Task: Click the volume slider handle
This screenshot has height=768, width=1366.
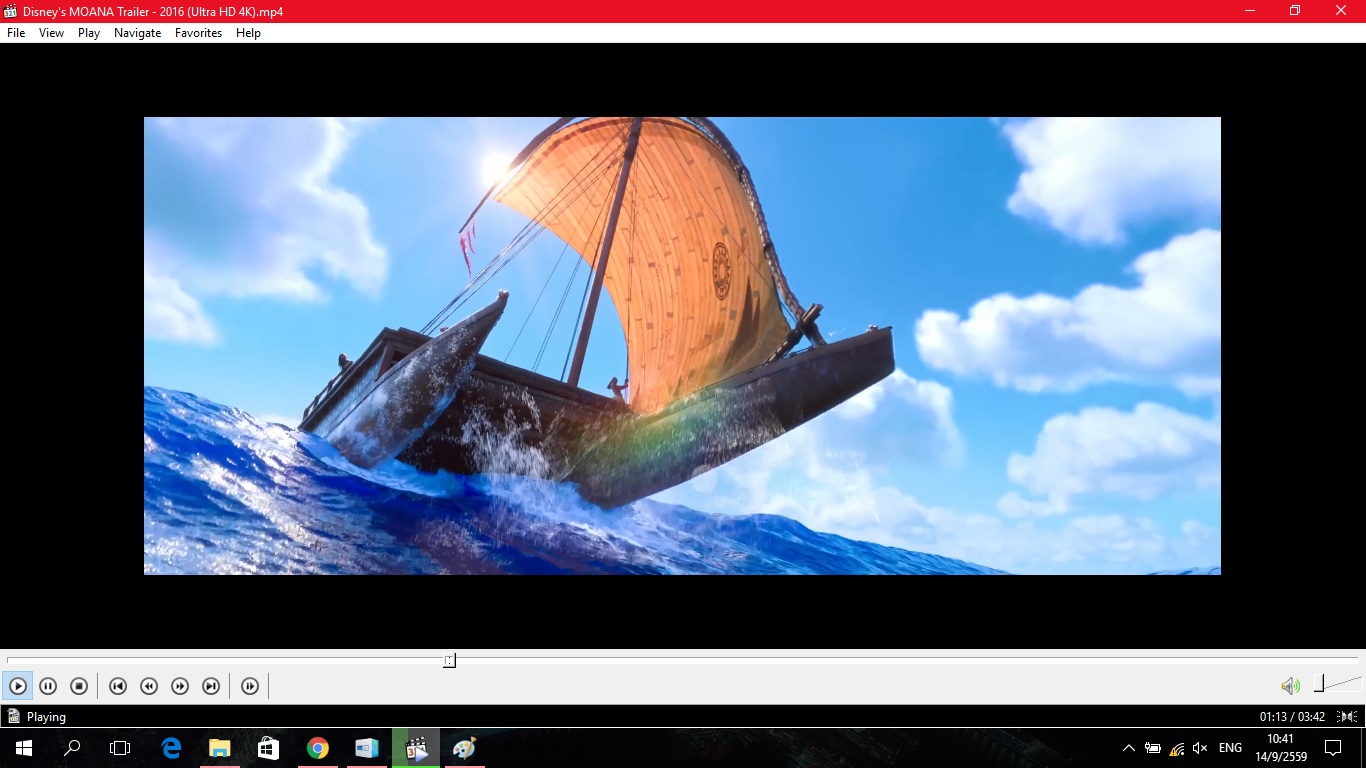Action: [x=1320, y=684]
